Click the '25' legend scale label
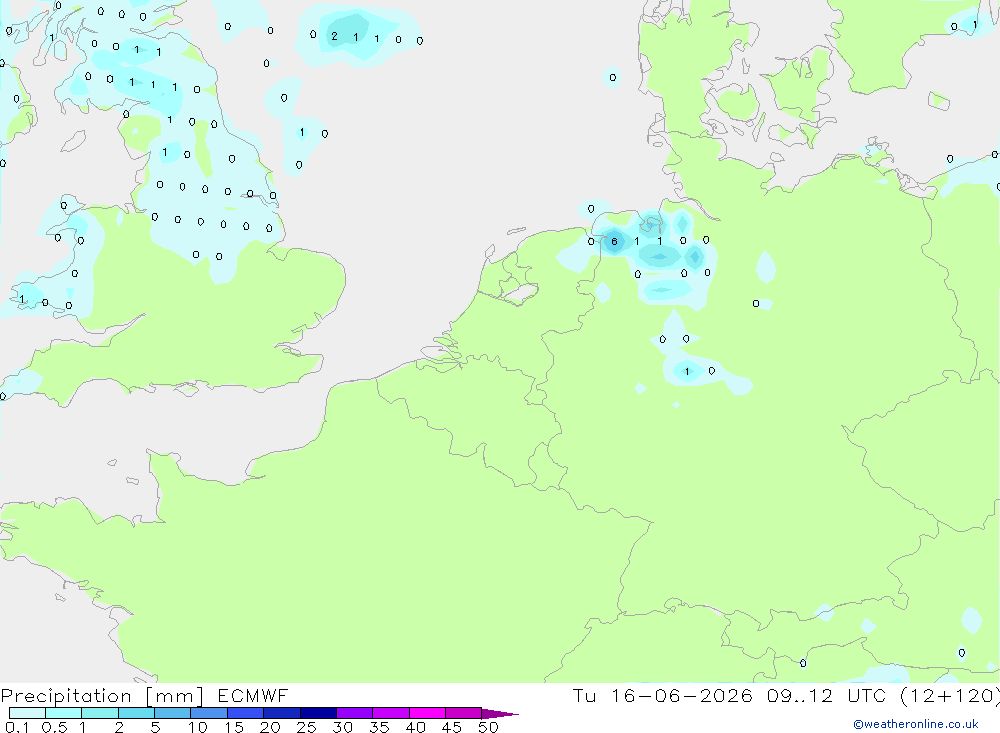 (x=306, y=727)
